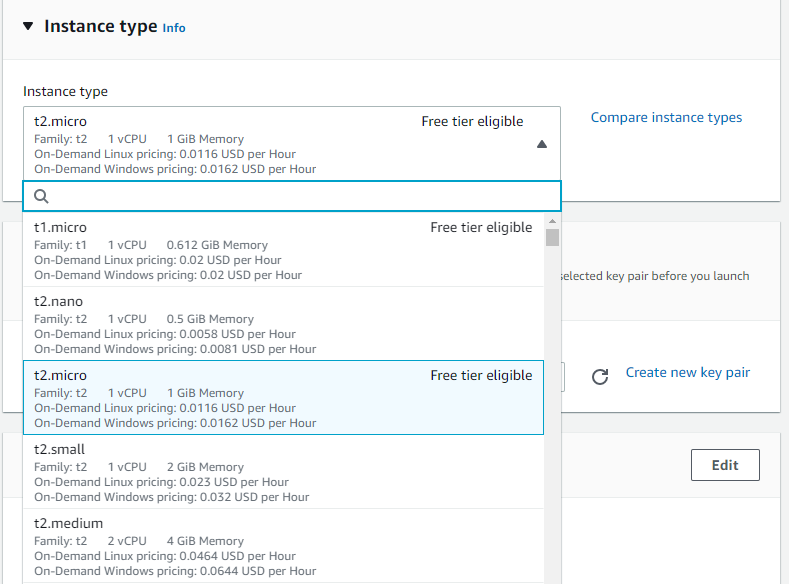This screenshot has width=789, height=584.
Task: Click the selected t2.micro combo box
Action: pos(280,143)
